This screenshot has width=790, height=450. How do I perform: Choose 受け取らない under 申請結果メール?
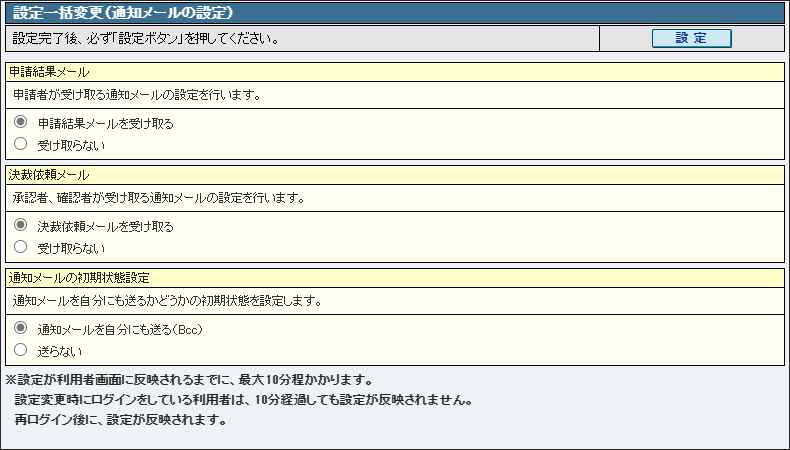[21, 144]
